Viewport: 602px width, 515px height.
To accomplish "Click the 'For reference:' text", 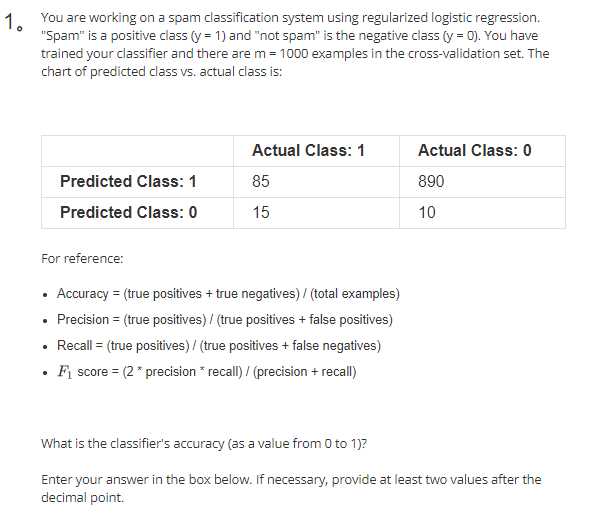I will pyautogui.click(x=82, y=259).
